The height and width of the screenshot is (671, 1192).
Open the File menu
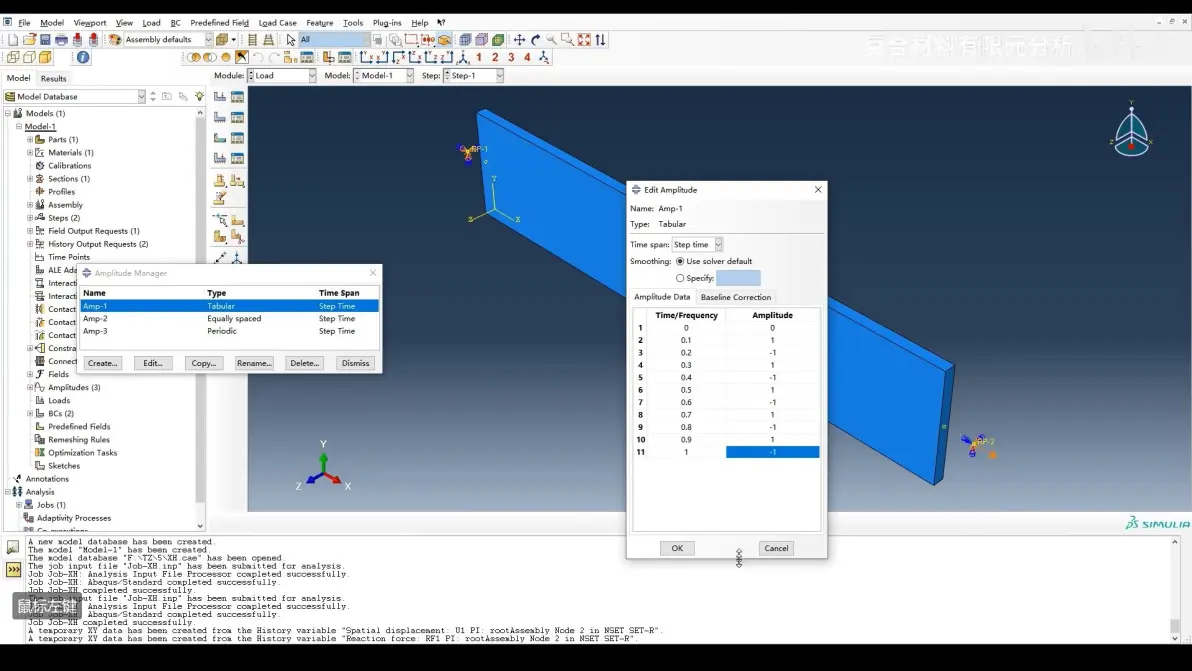(24, 23)
